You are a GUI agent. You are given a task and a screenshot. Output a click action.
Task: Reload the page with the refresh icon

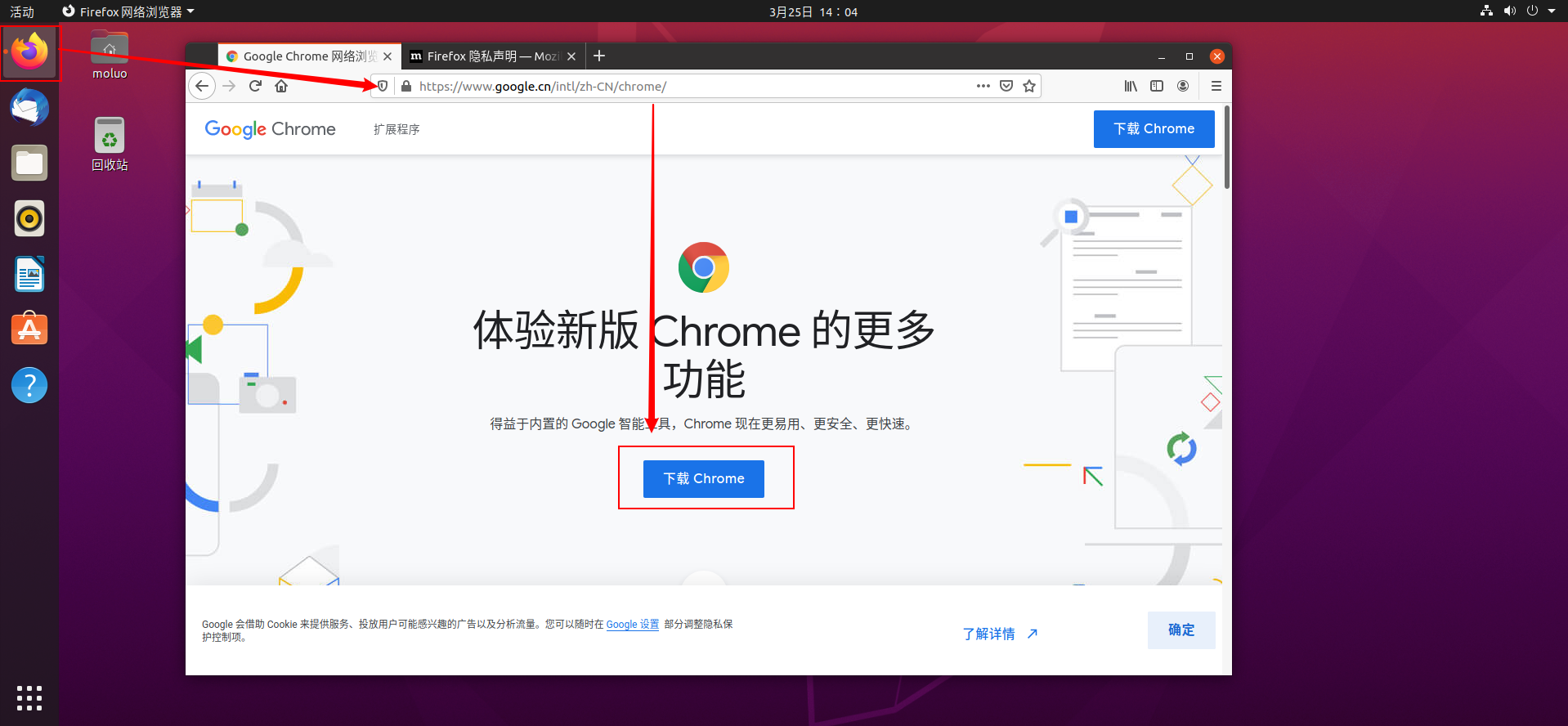pos(255,86)
